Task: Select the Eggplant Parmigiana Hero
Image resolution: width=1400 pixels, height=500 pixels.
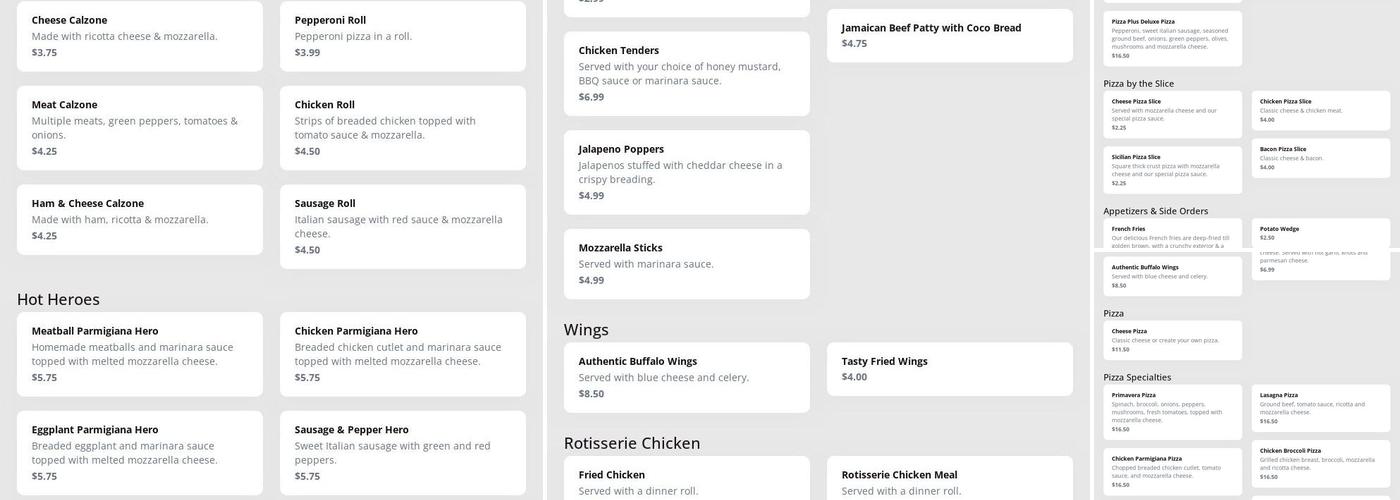Action: [140, 452]
